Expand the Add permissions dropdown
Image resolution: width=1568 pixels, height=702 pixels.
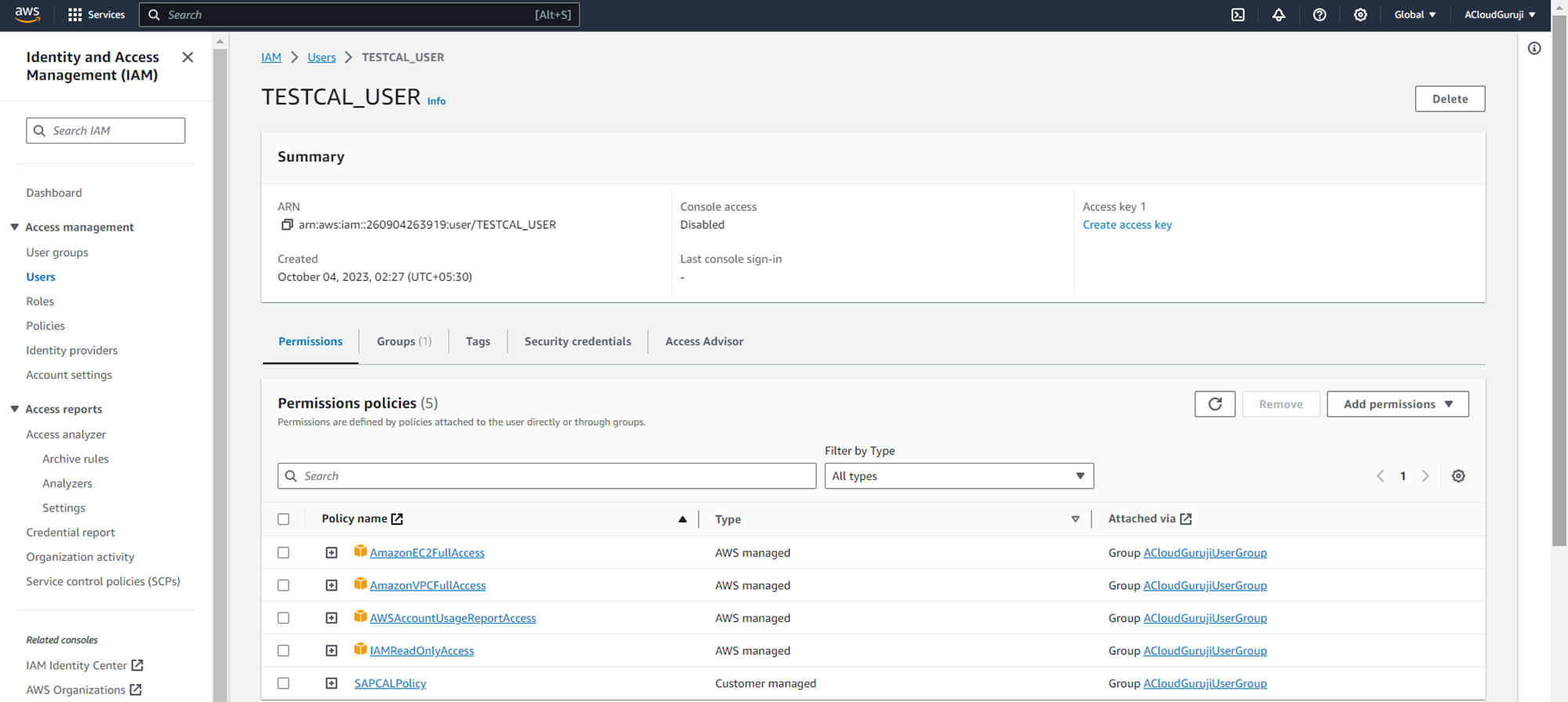(1397, 404)
